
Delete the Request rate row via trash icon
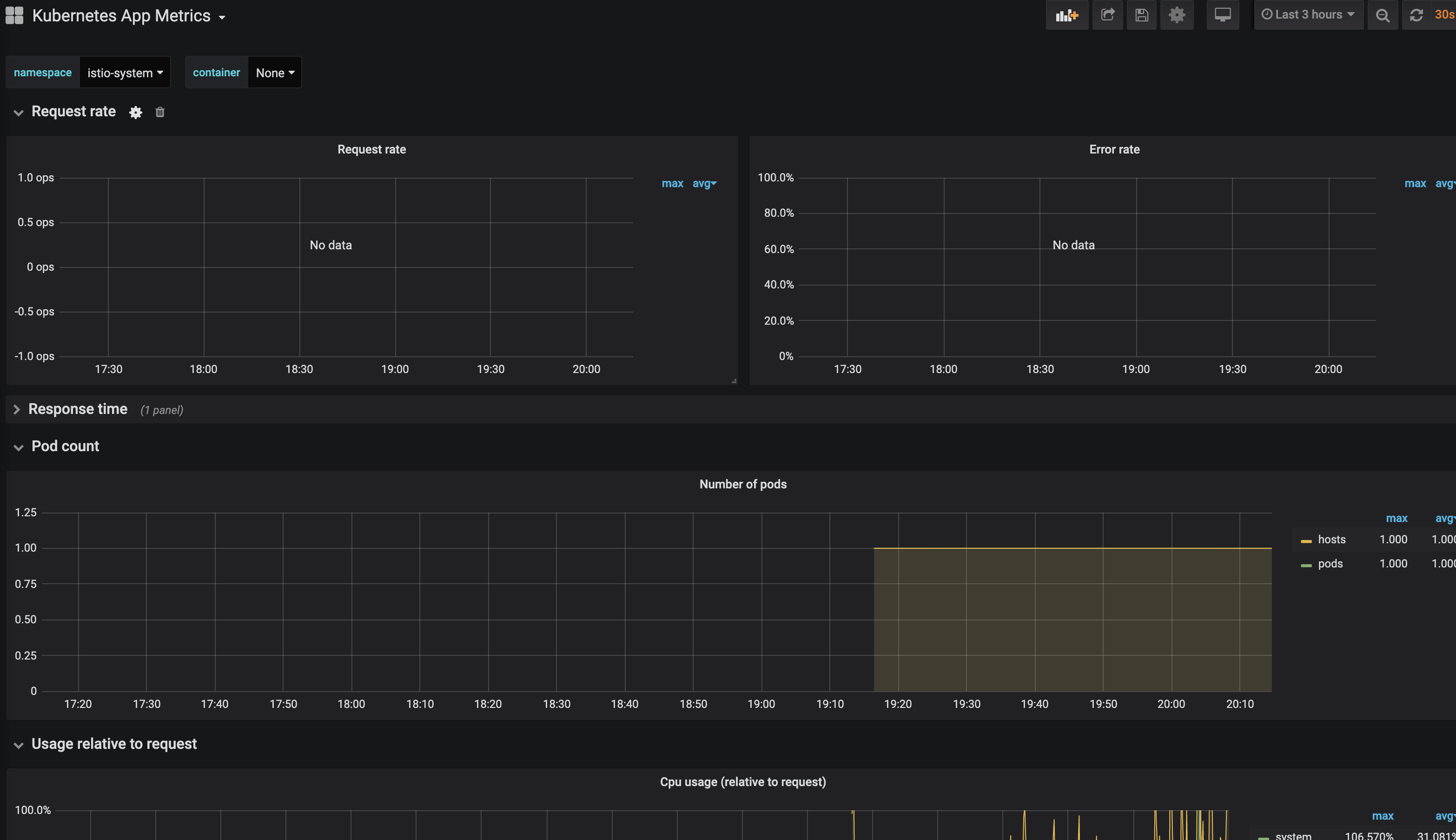pyautogui.click(x=160, y=112)
